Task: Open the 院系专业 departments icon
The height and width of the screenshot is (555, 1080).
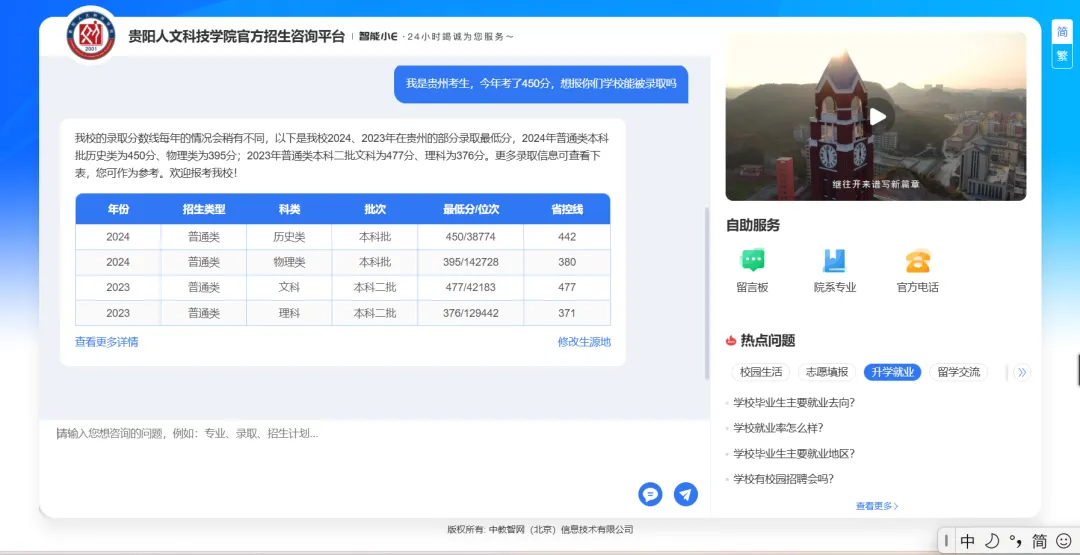Action: 834,261
